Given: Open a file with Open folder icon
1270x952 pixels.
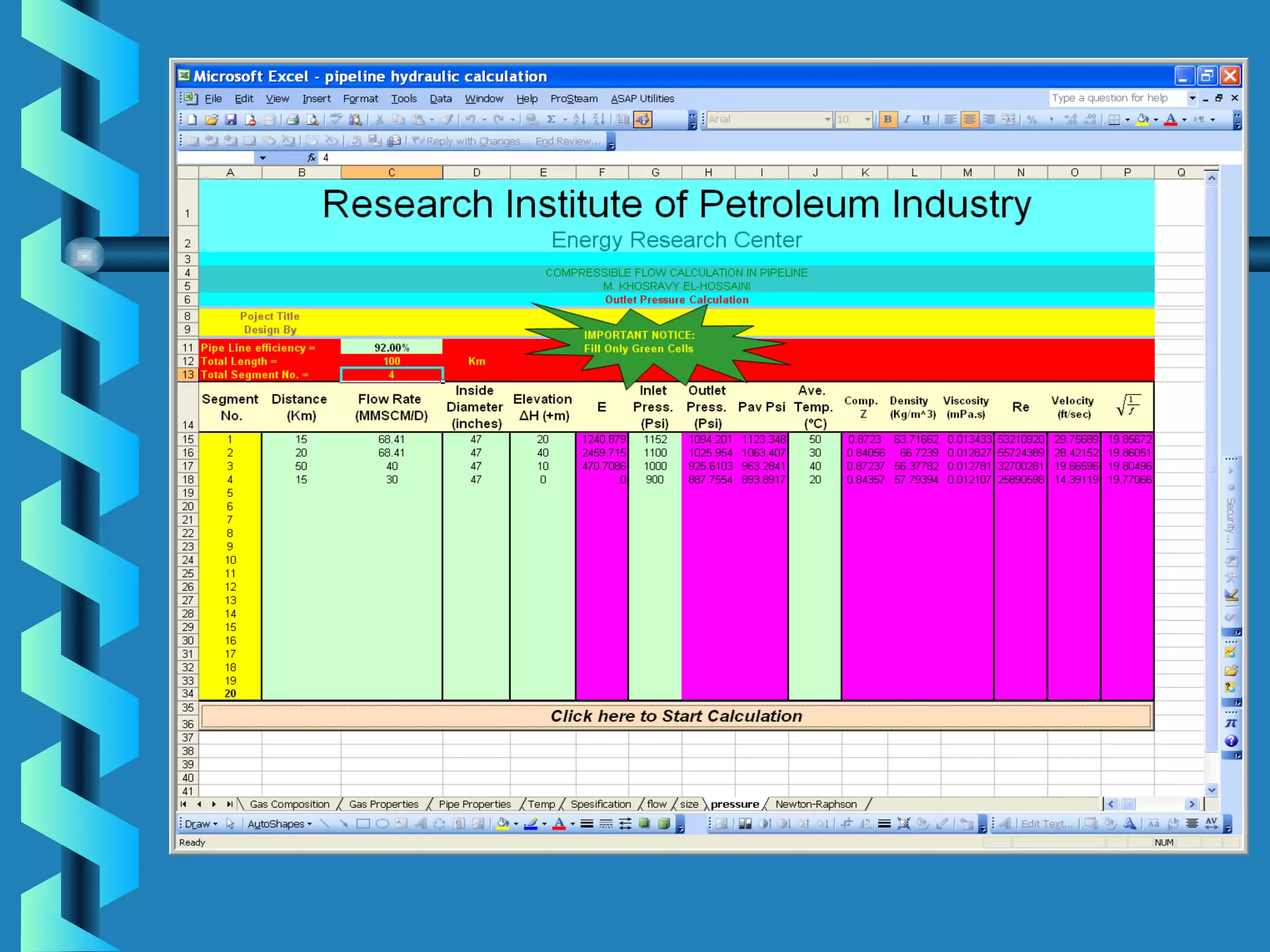Looking at the screenshot, I should coord(211,120).
